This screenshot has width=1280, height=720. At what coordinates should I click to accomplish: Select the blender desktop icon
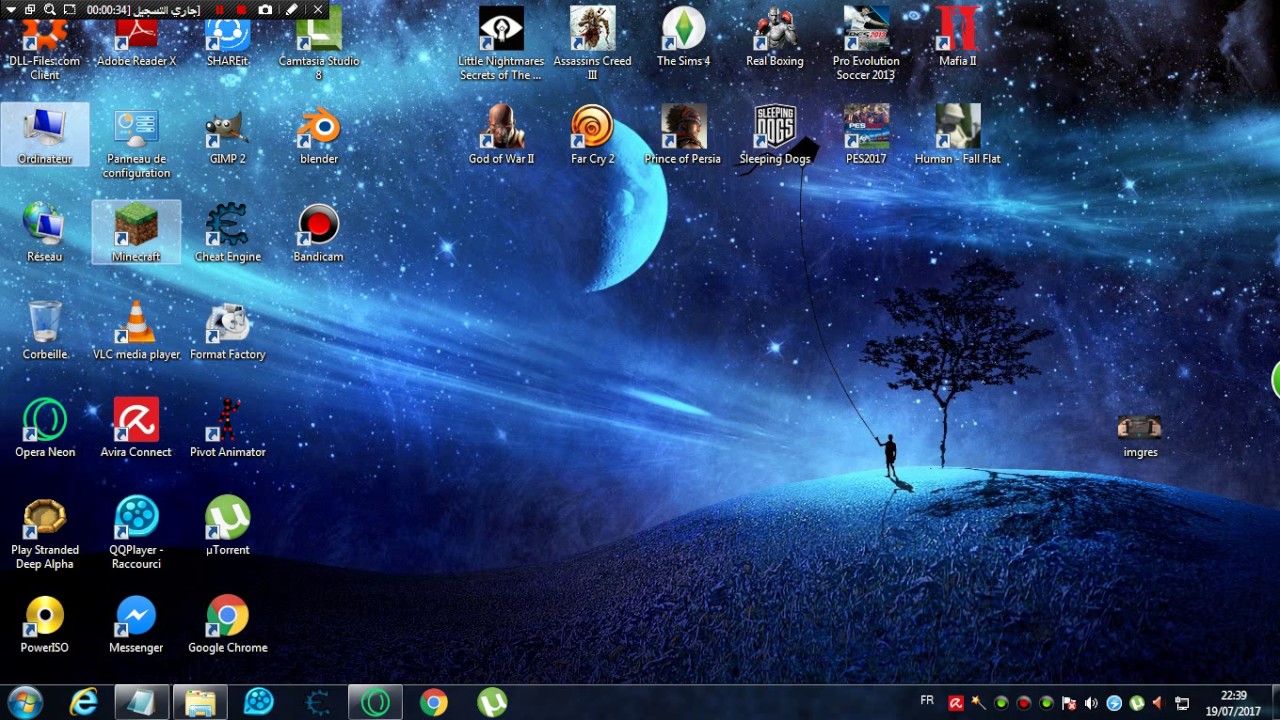[x=319, y=136]
